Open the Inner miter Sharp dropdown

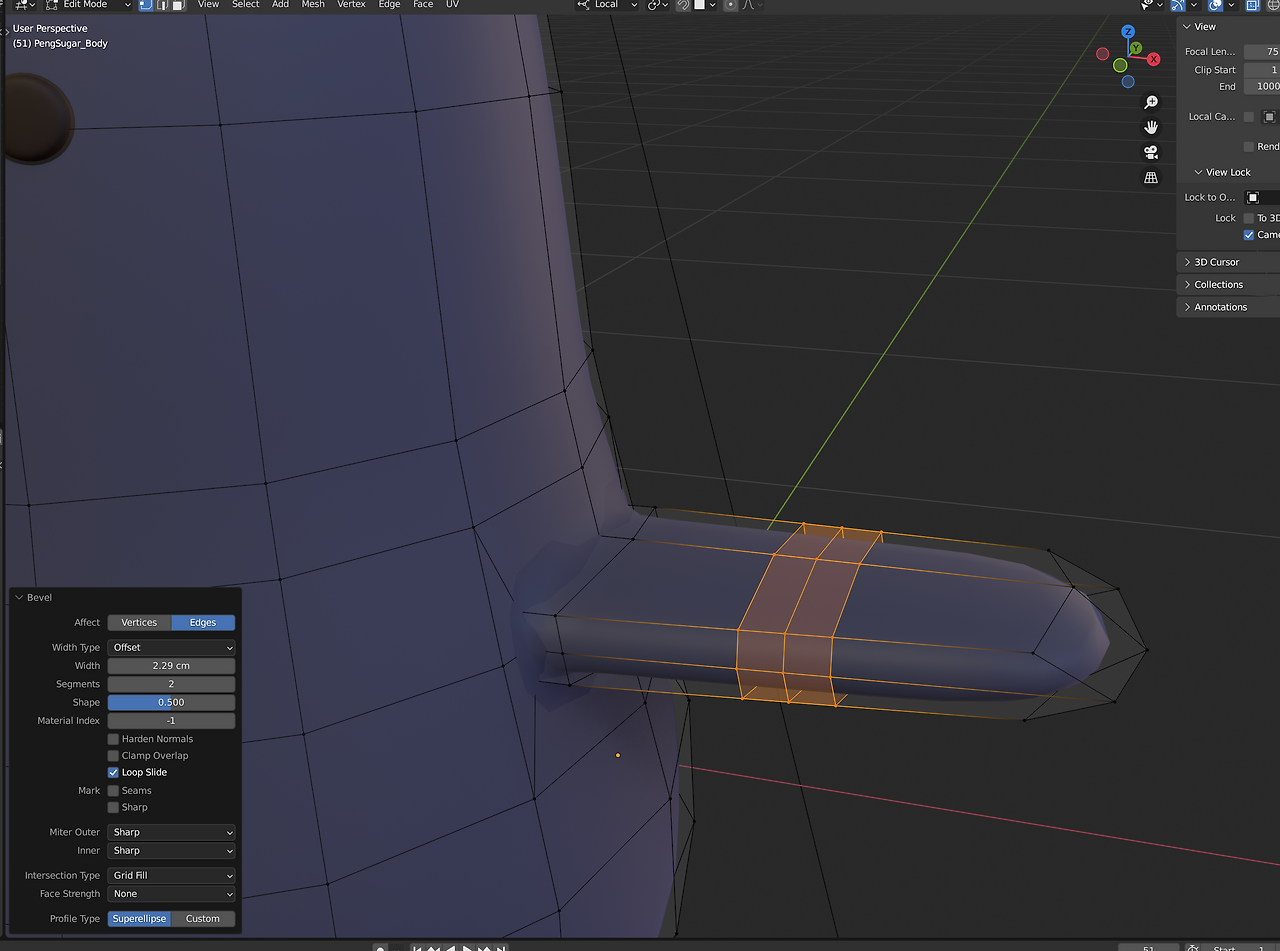171,850
